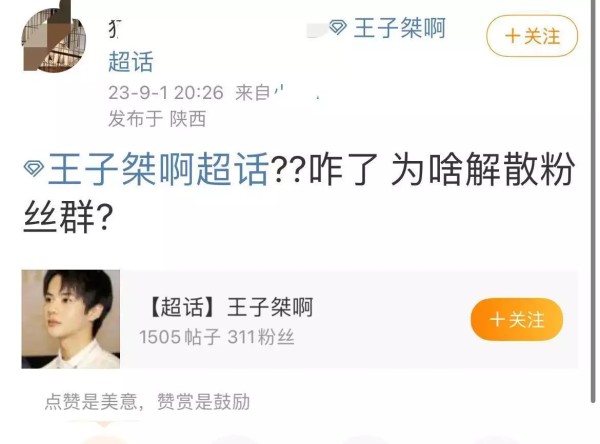Click the plus sign in outlined 关注 button
The width and height of the screenshot is (600, 444).
click(x=513, y=36)
